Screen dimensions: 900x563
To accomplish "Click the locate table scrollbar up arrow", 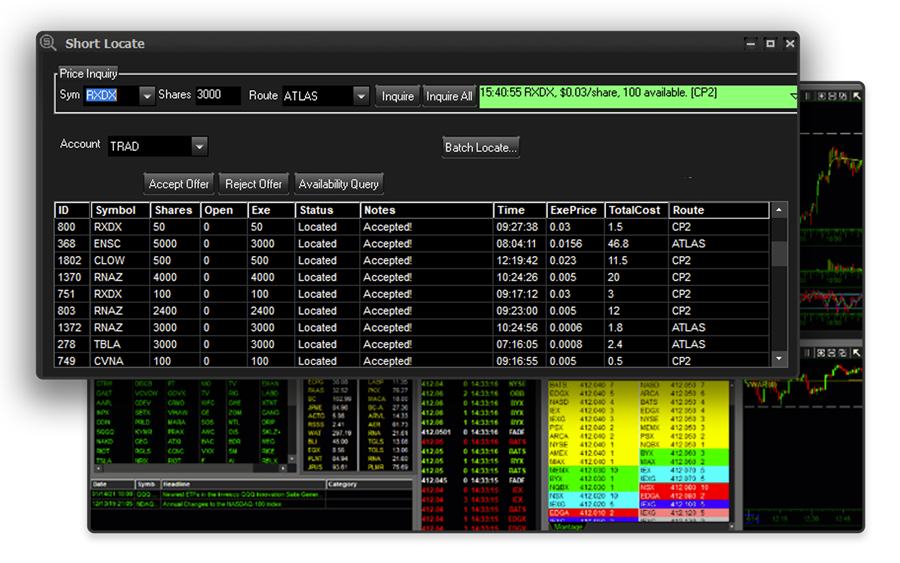I will [x=779, y=210].
